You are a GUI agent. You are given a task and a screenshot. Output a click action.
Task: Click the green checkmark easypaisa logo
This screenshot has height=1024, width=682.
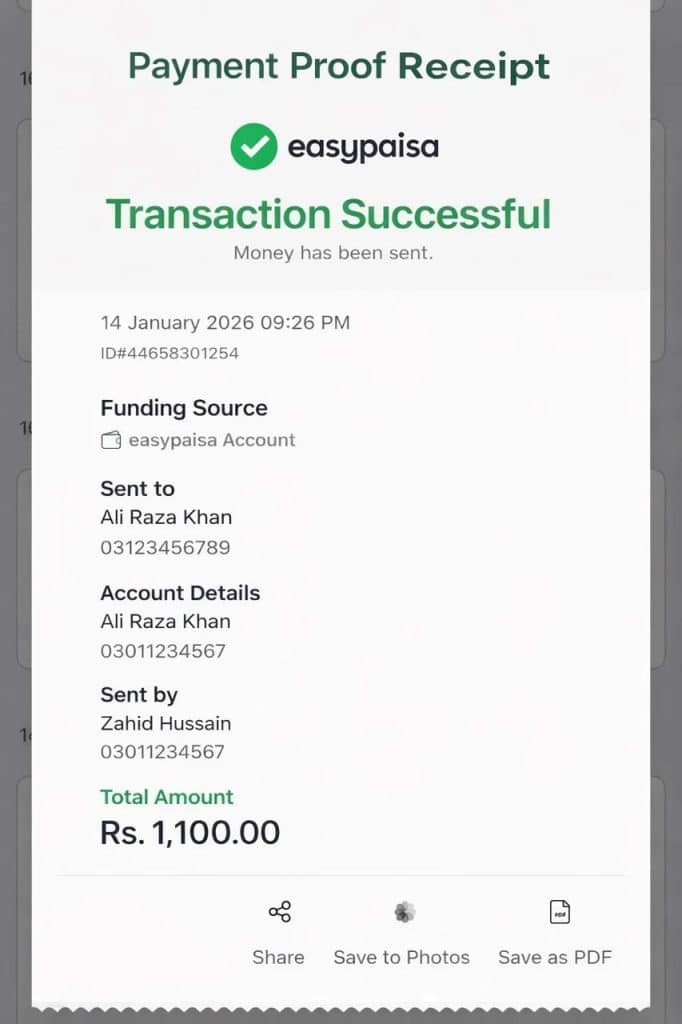coord(254,147)
